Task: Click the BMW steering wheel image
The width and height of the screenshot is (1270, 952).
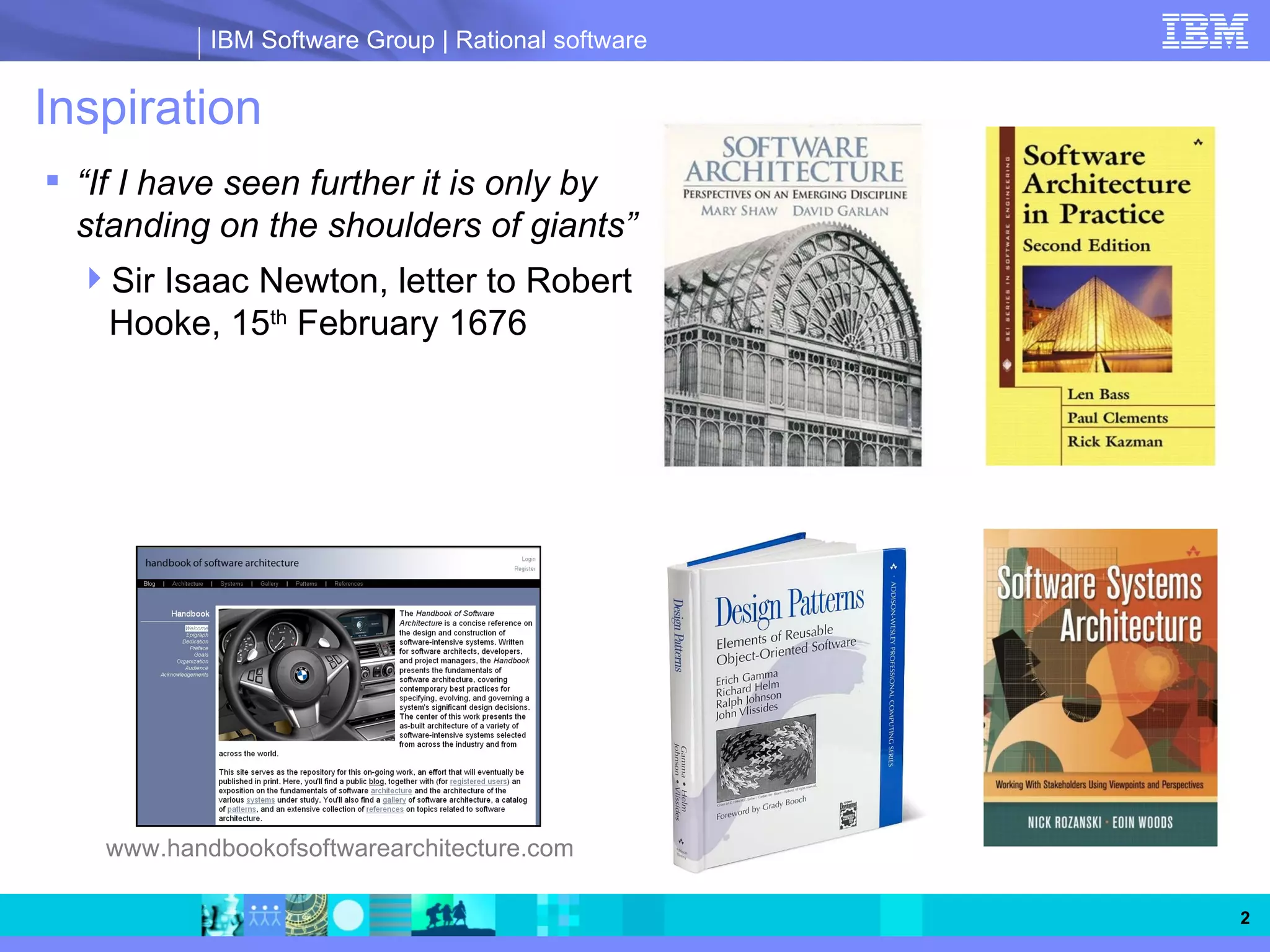Action: coord(306,674)
